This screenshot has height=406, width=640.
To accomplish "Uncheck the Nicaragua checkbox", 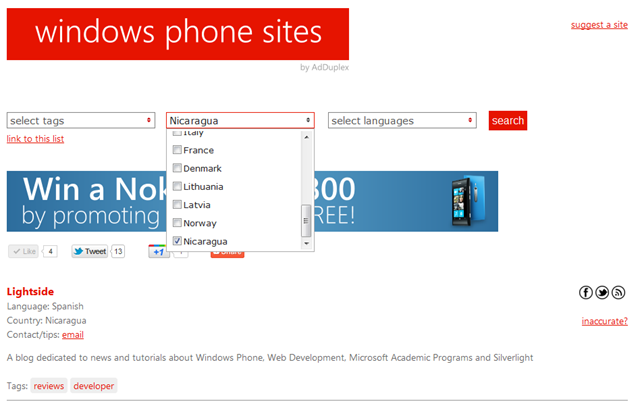I will point(177,241).
